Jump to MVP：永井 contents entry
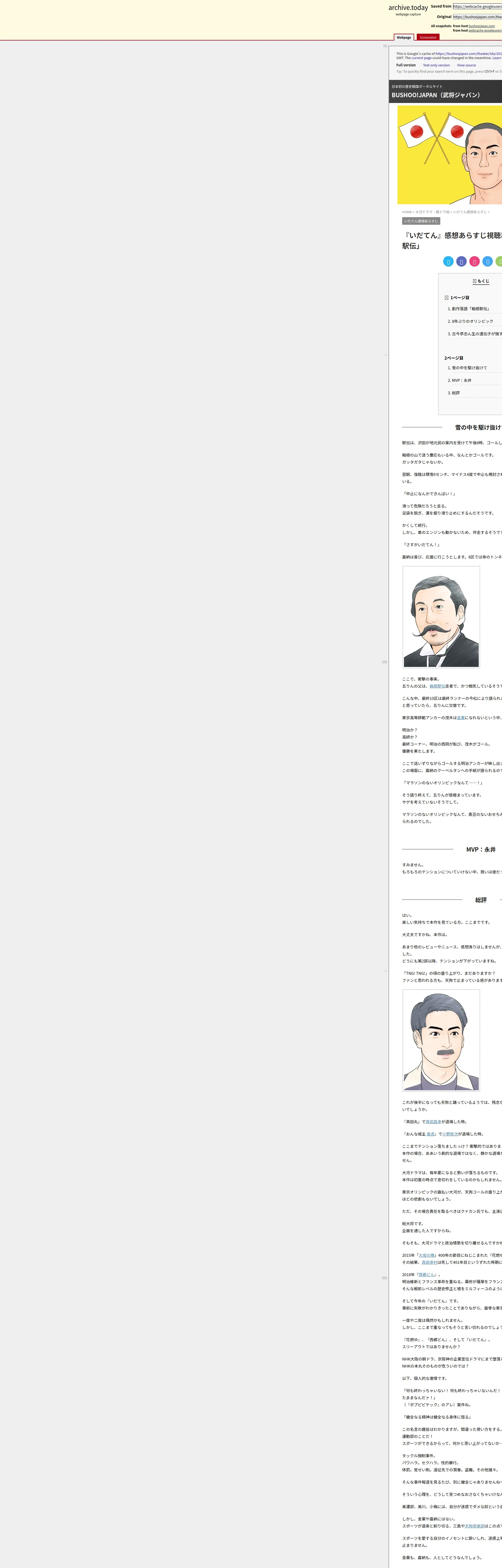 (461, 381)
